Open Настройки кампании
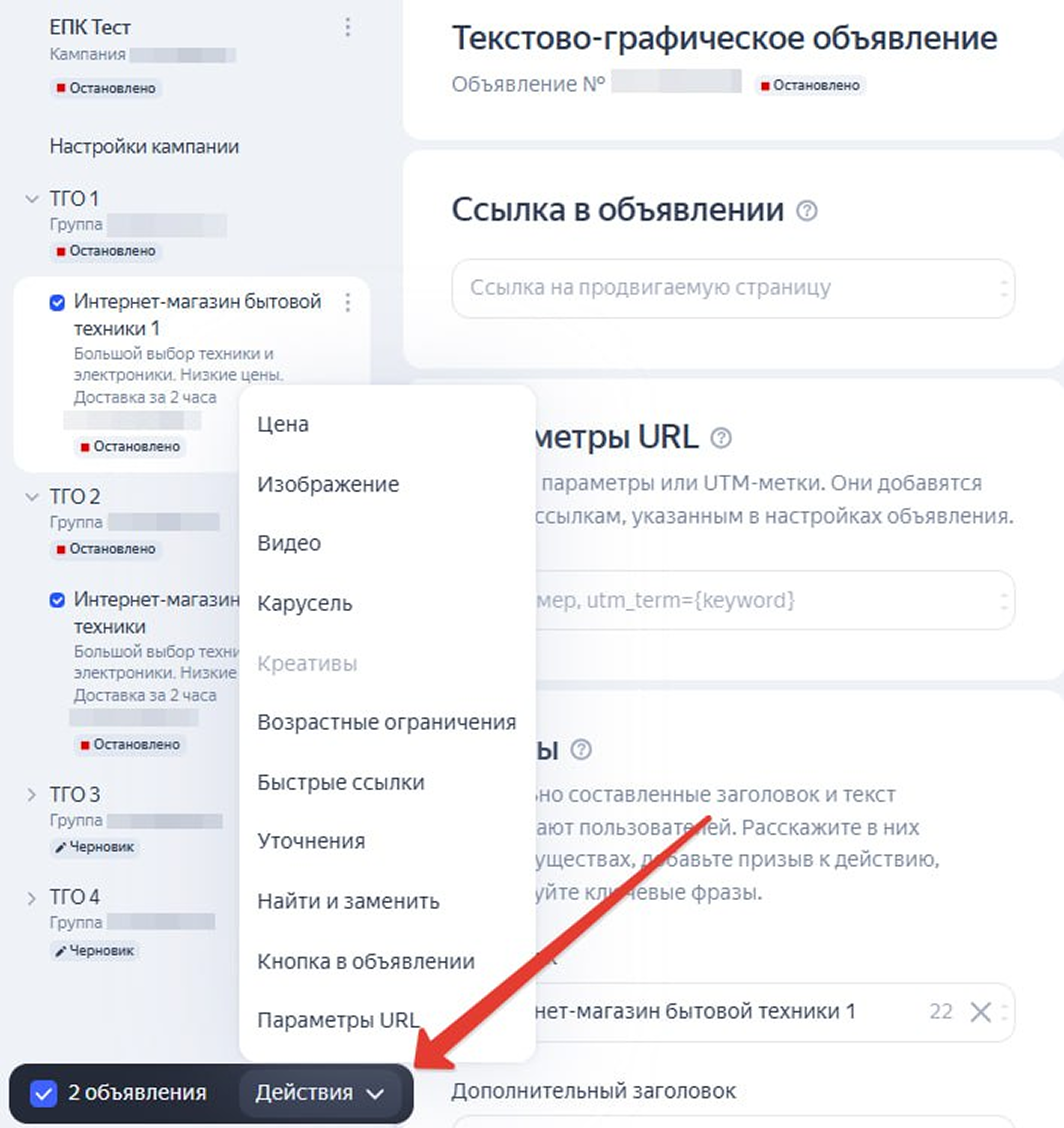 [144, 146]
